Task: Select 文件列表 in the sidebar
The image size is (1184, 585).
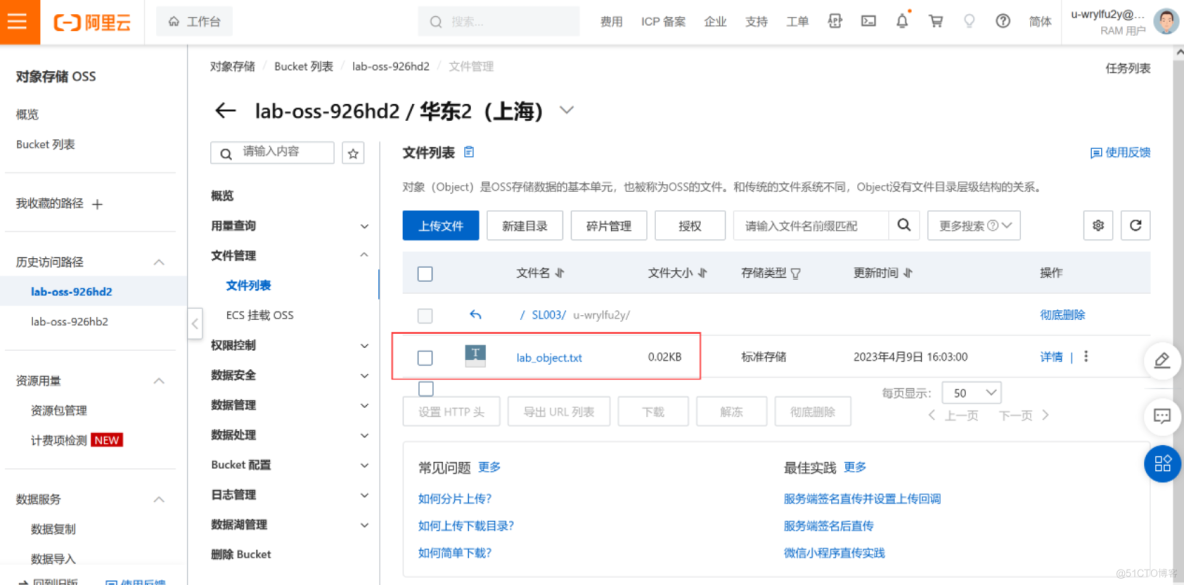Action: tap(248, 285)
